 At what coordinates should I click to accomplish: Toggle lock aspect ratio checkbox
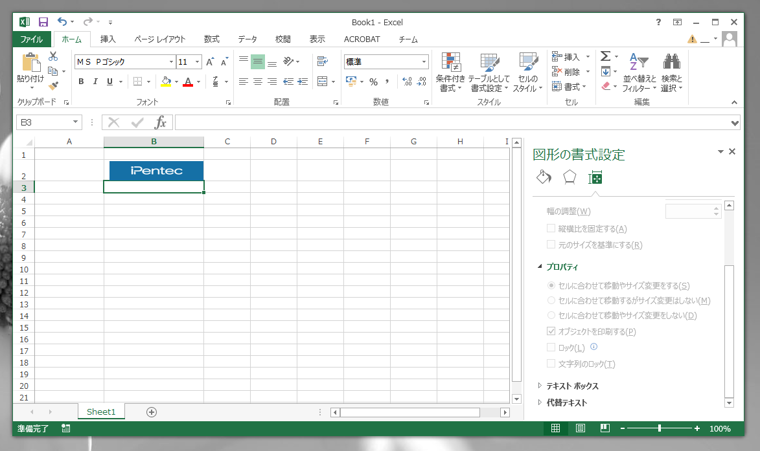tap(551, 228)
